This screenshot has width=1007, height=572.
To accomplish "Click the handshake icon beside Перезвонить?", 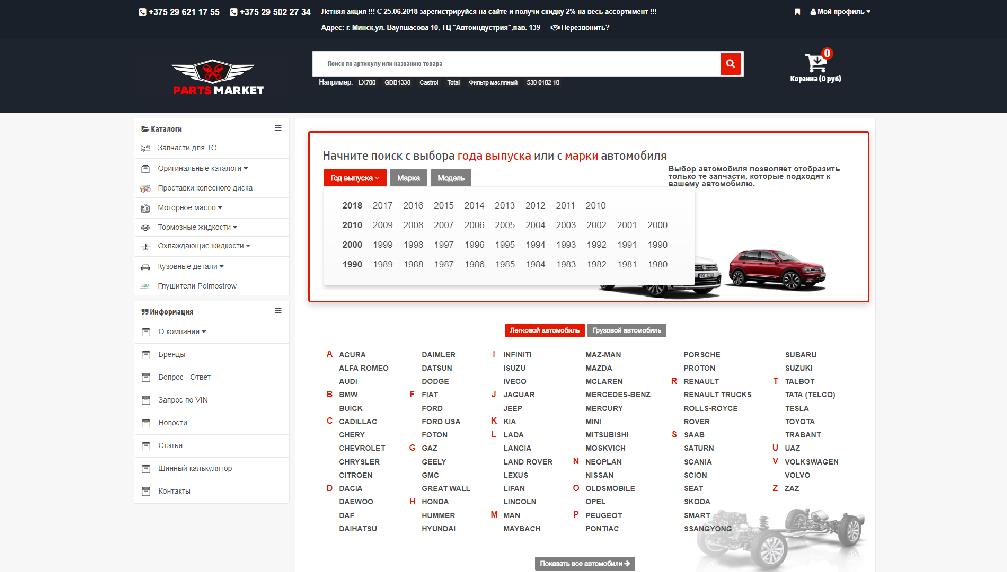I will click(x=555, y=28).
